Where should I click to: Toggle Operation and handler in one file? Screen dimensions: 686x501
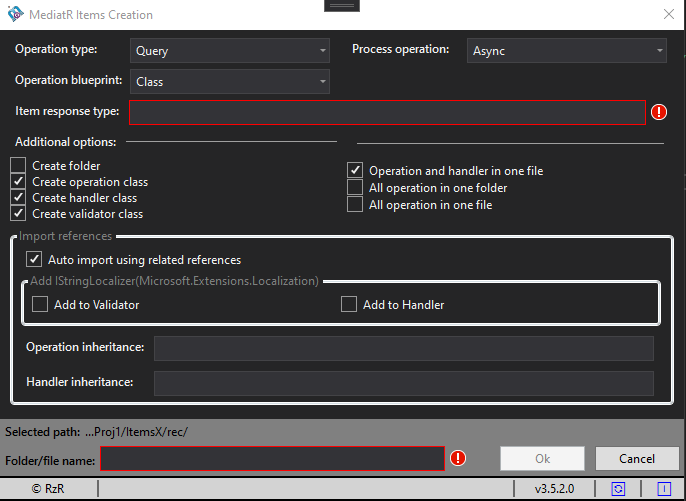pos(355,170)
